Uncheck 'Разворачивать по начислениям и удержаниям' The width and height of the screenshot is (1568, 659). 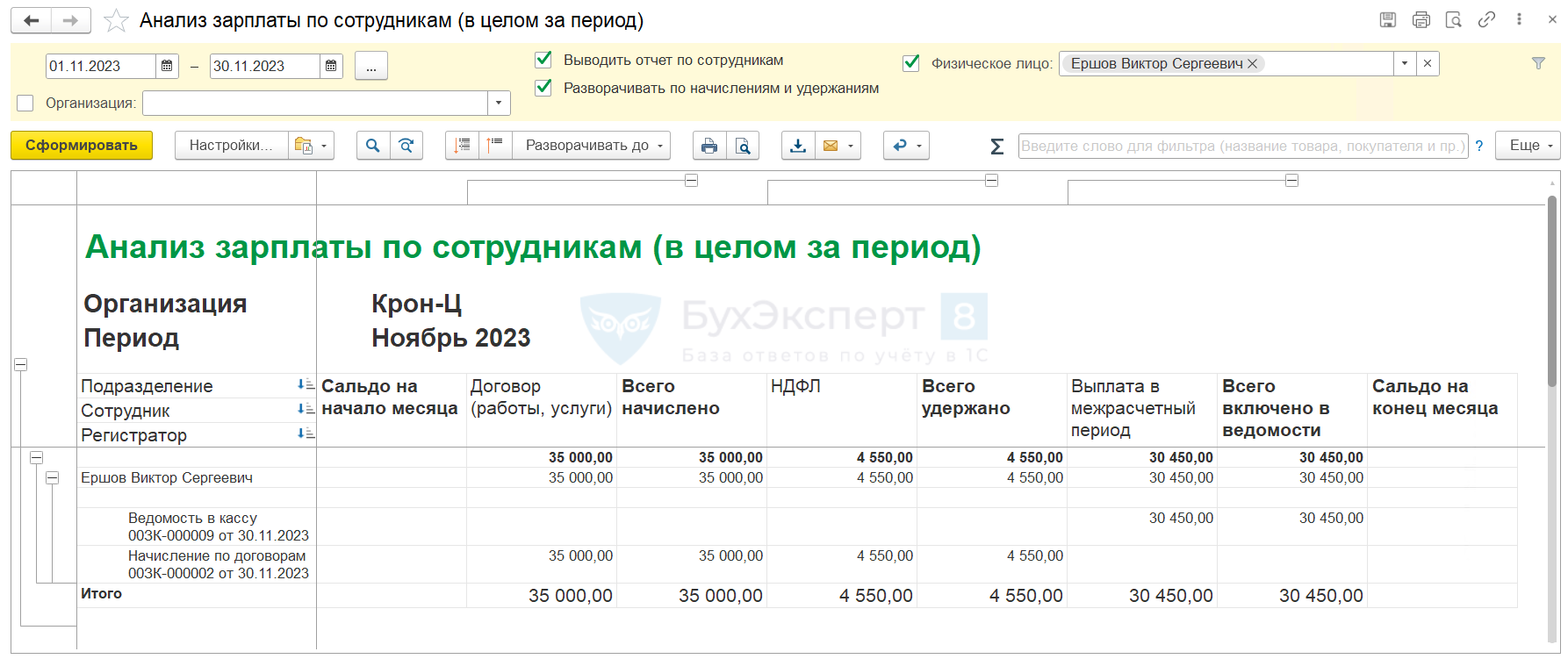[x=543, y=88]
